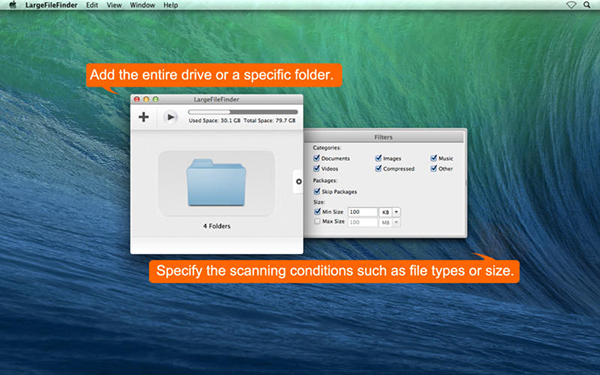
Task: Click the filters drawer gear handle
Action: [299, 182]
